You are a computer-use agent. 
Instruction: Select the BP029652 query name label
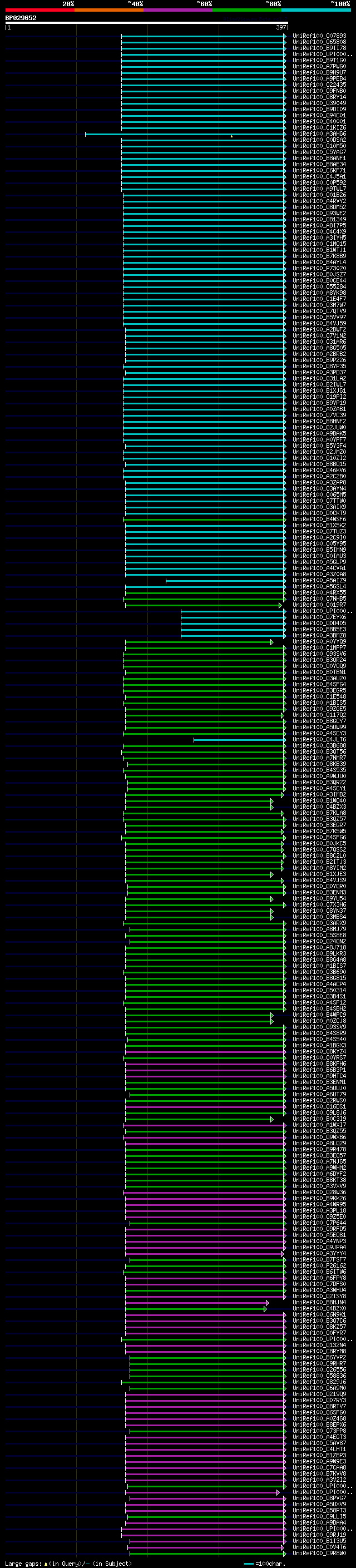tap(21, 18)
